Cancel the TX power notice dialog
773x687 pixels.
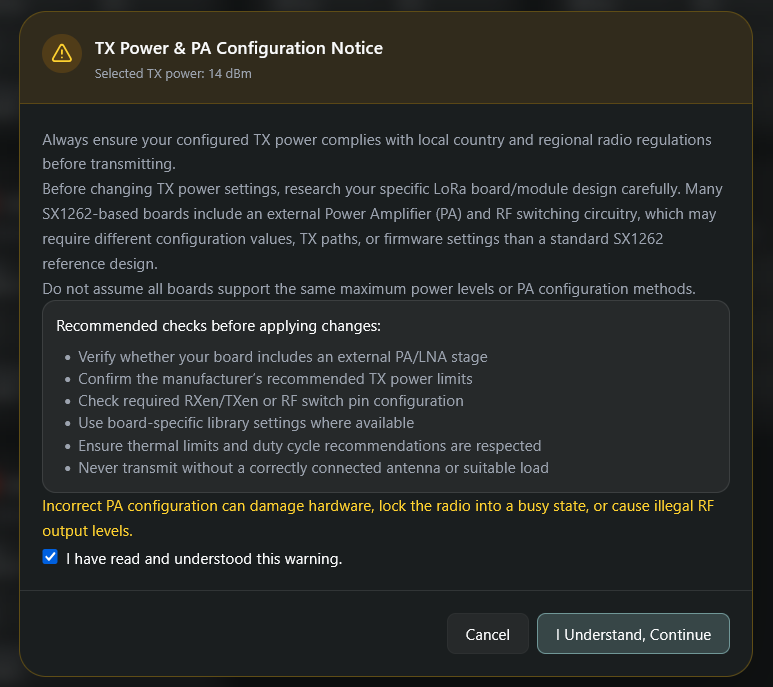click(x=488, y=634)
